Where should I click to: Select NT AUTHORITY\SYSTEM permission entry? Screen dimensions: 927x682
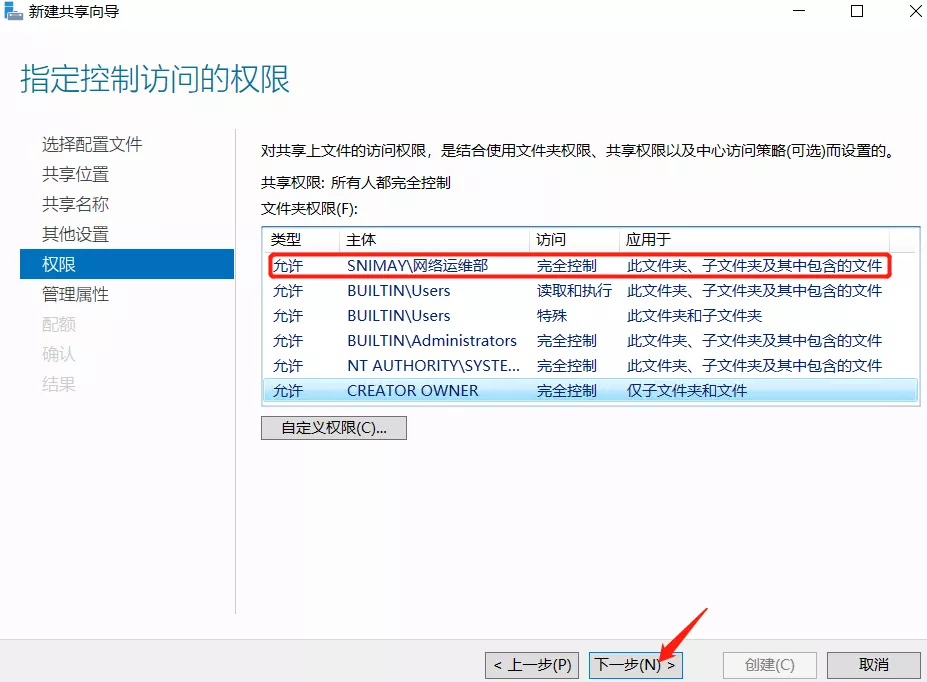pyautogui.click(x=433, y=366)
